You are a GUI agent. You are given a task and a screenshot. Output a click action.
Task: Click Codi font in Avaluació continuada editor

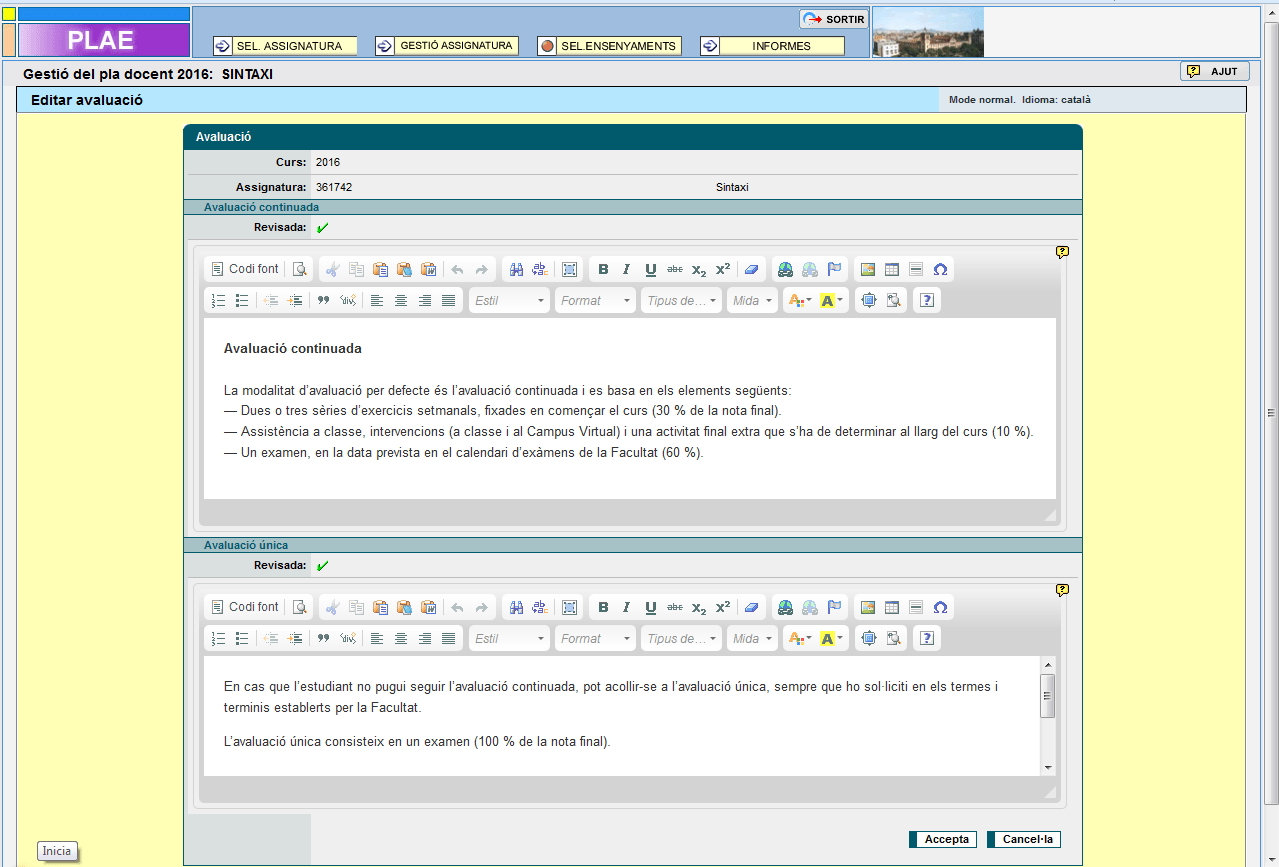tap(245, 269)
